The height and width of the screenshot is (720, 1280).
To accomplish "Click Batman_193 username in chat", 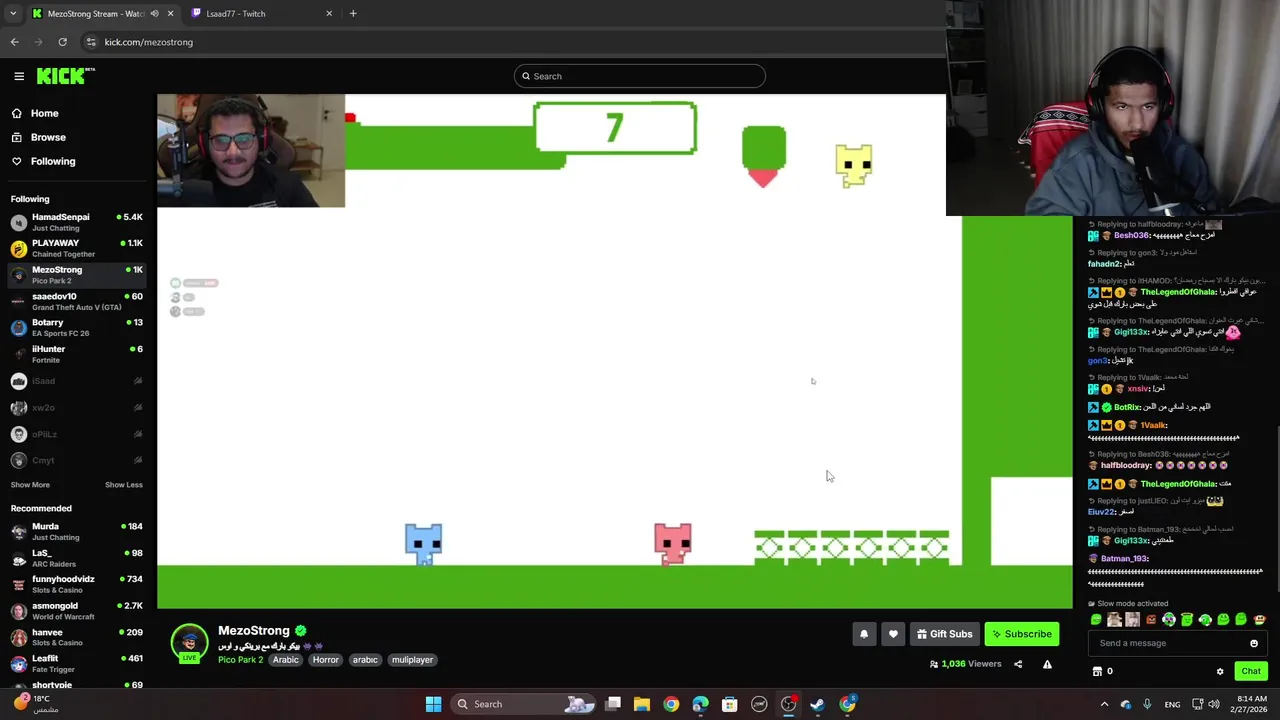I will (x=1124, y=559).
